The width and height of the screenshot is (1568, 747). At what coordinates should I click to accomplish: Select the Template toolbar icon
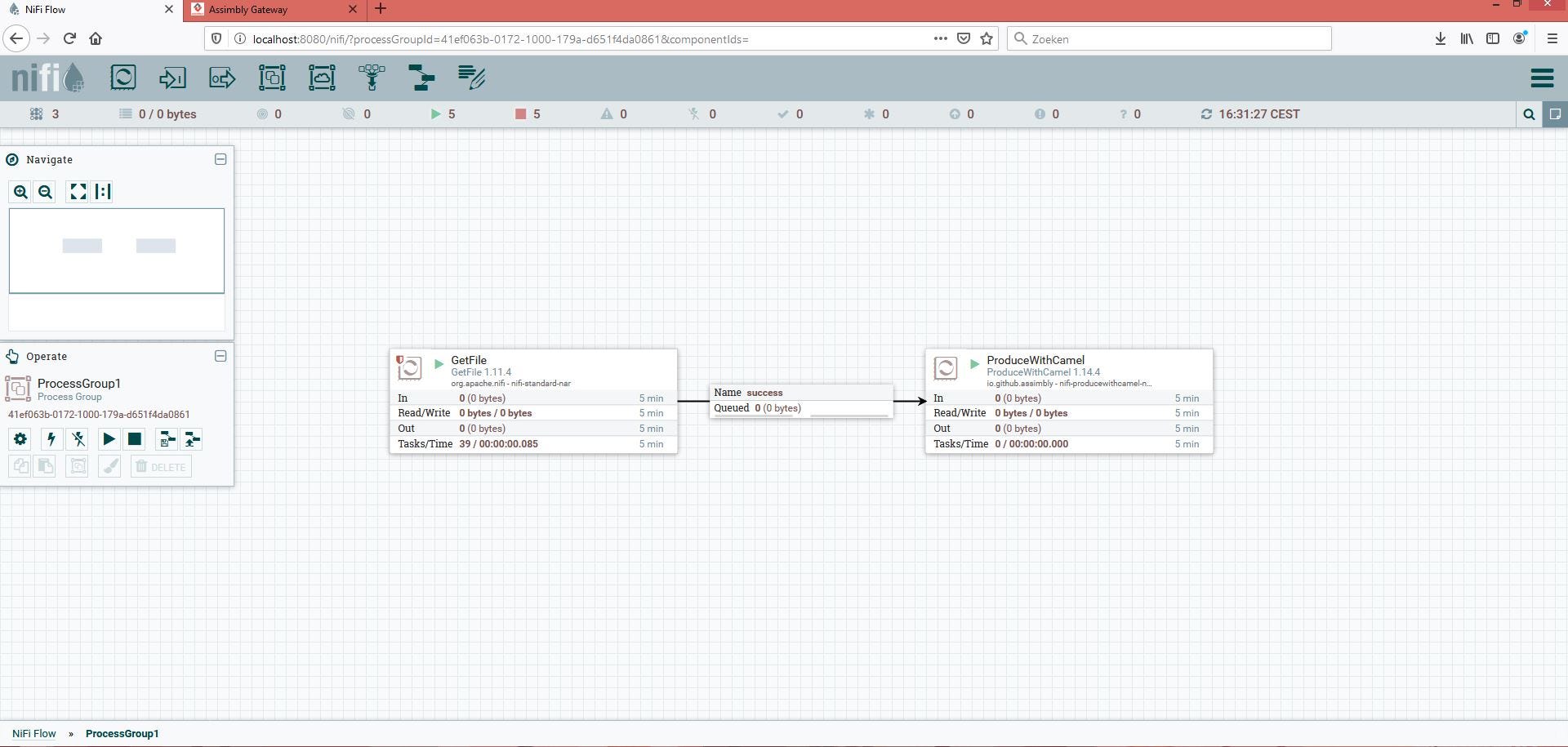tap(421, 78)
